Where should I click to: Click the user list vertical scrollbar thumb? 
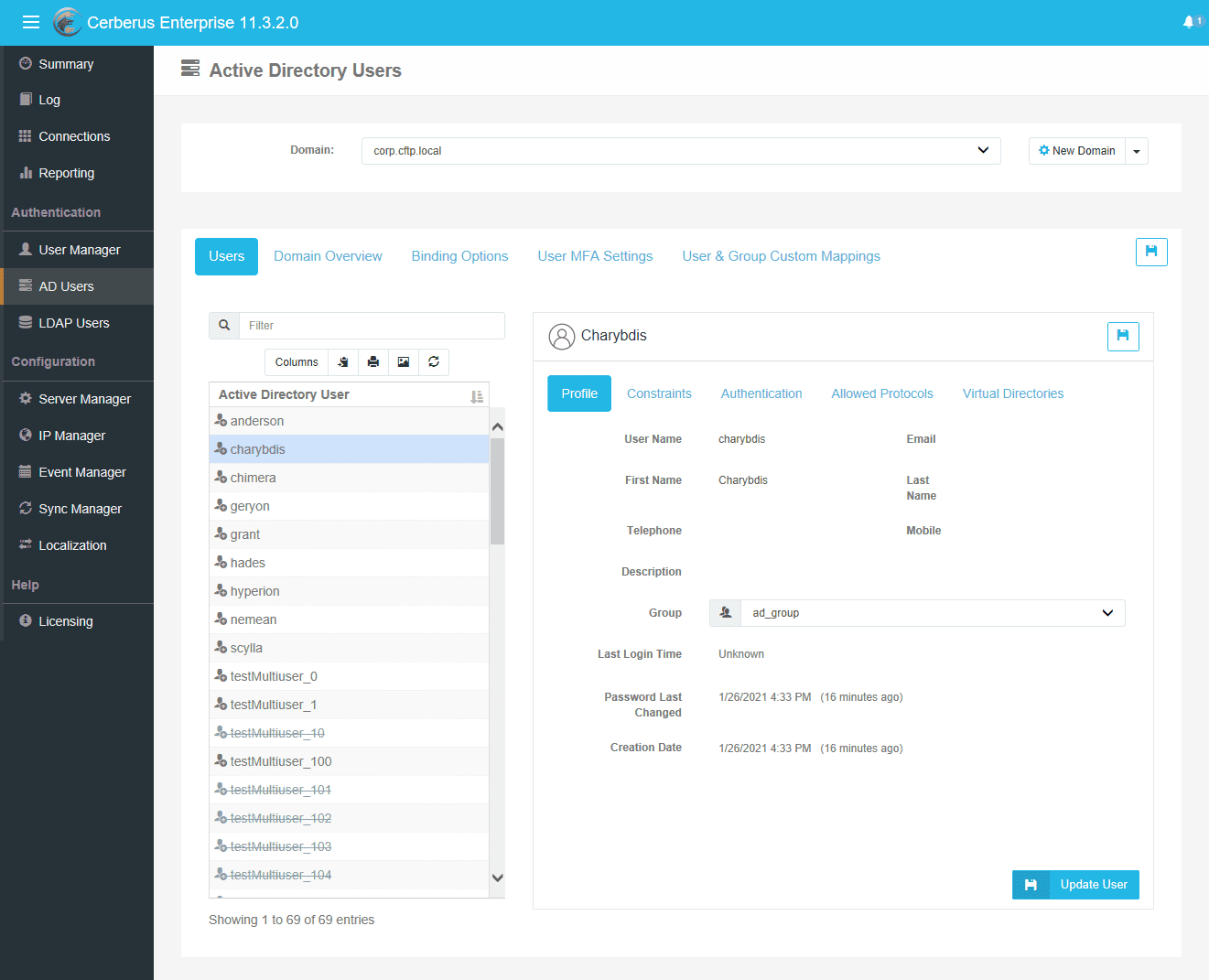pyautogui.click(x=497, y=490)
